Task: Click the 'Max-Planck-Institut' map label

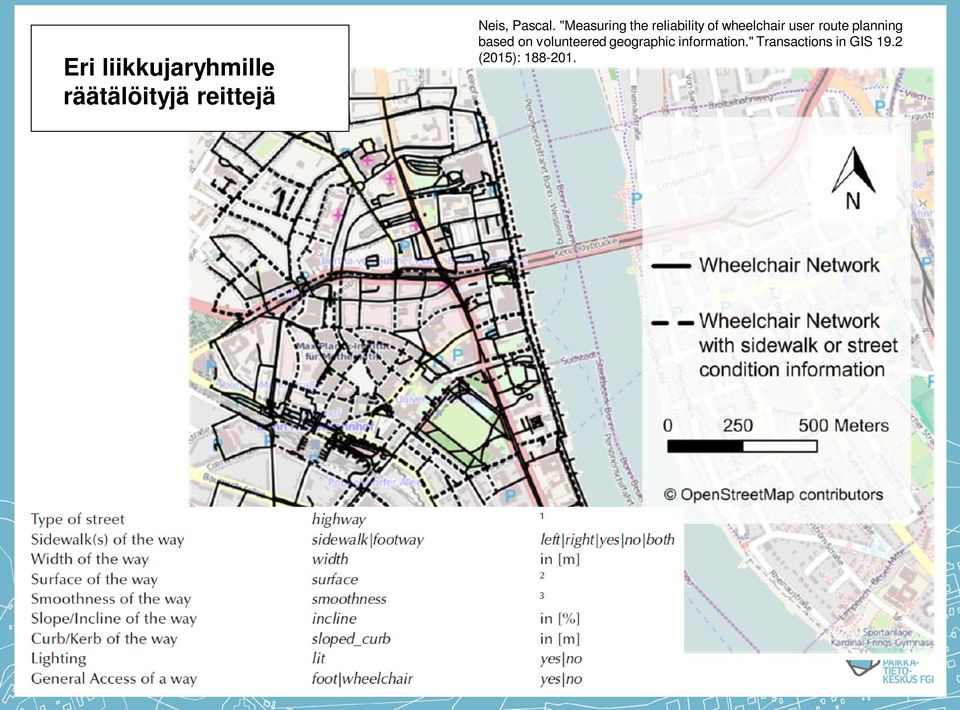Action: [x=342, y=351]
